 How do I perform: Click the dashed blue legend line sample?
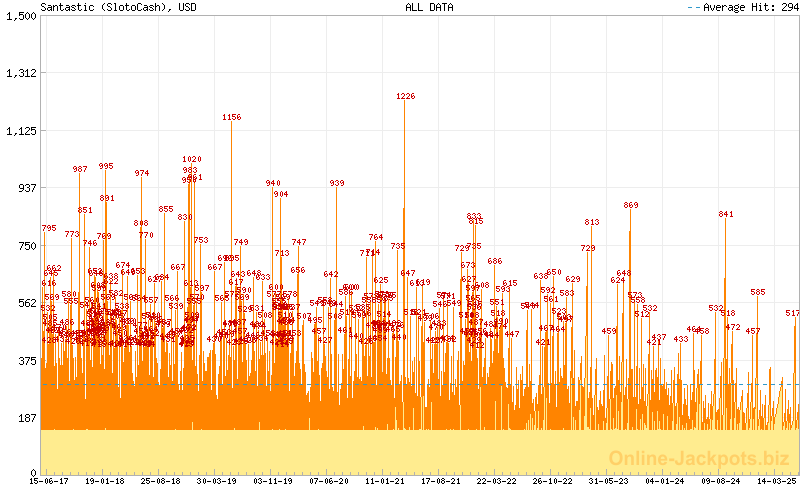(x=694, y=7)
